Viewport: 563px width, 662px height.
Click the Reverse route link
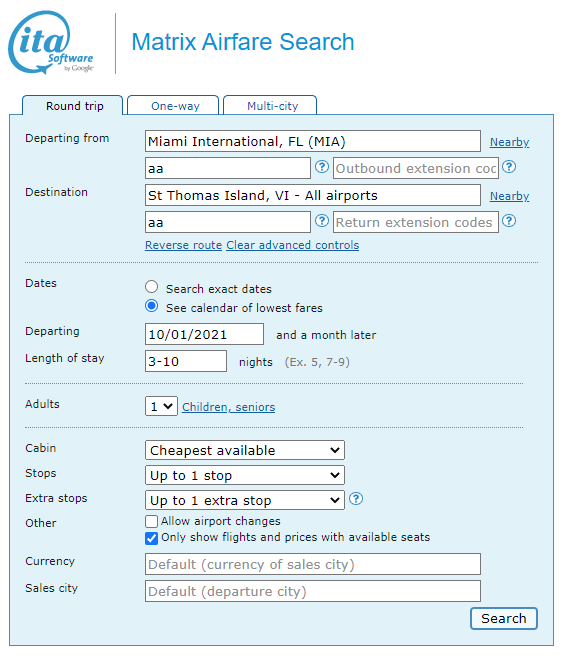(x=184, y=245)
